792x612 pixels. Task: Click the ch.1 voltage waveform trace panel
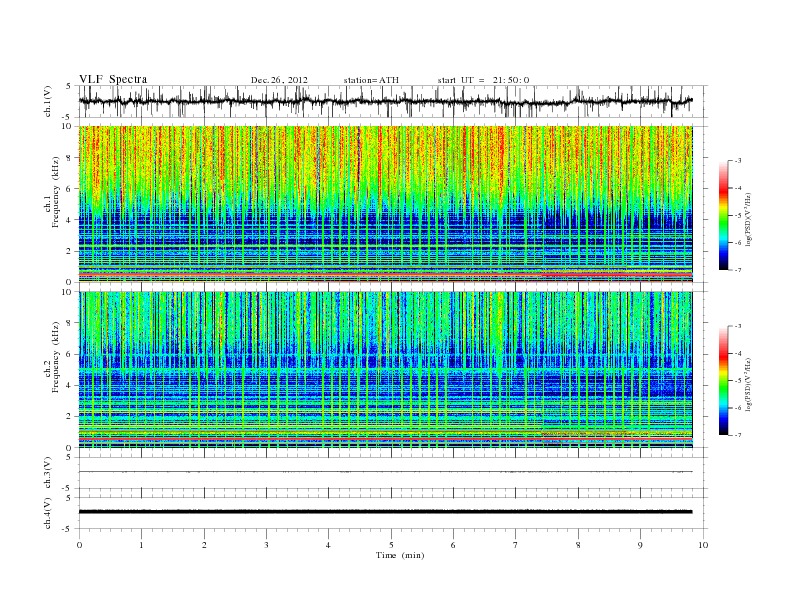pyautogui.click(x=392, y=101)
